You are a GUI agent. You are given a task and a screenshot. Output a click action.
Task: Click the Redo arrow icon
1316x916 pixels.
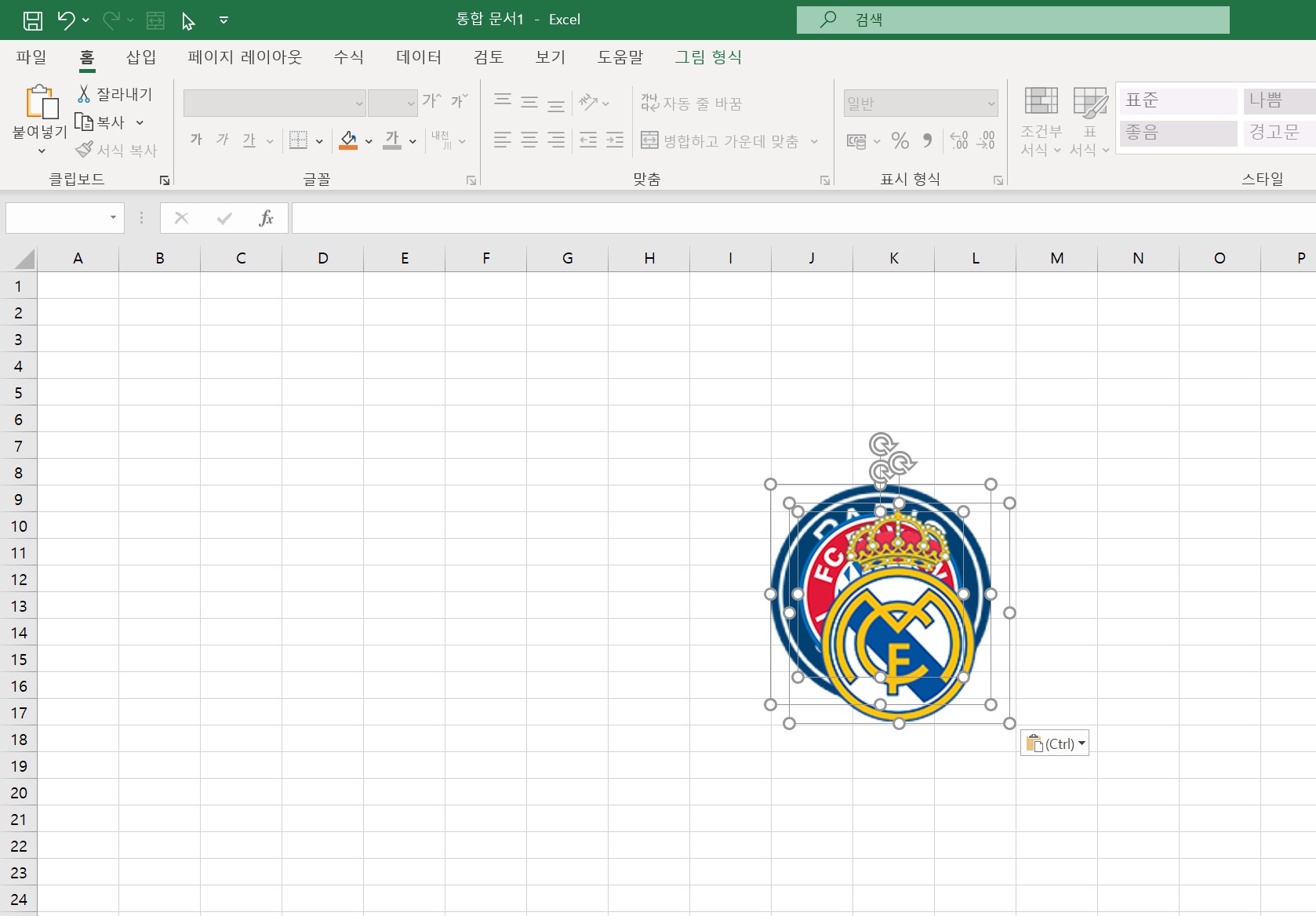tap(111, 20)
